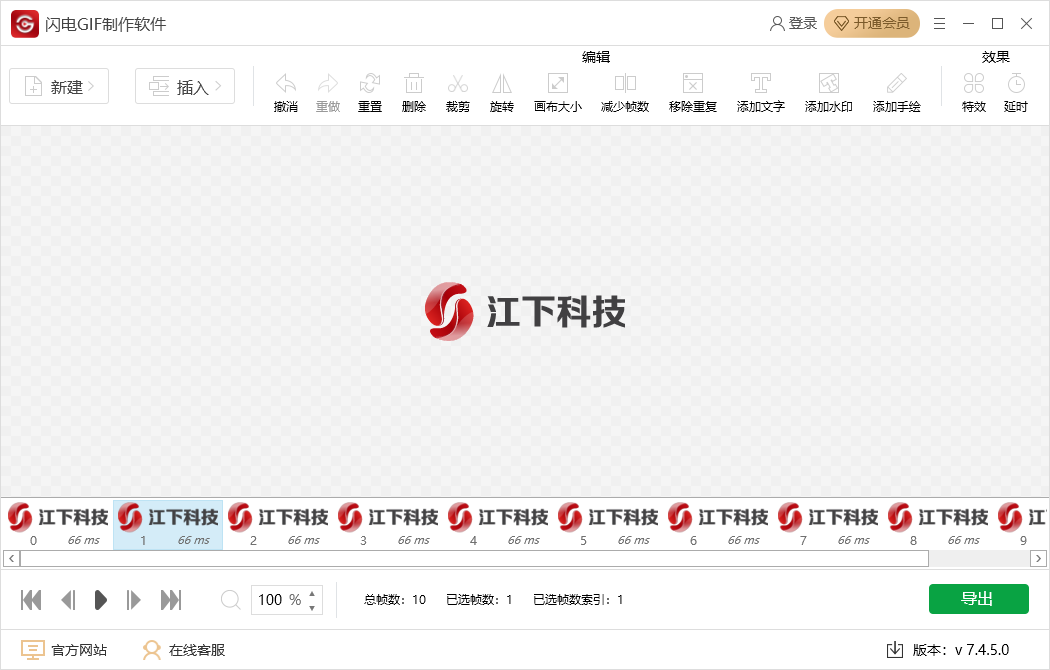Expand the 插入 insert dropdown button
The image size is (1050, 670).
point(185,86)
